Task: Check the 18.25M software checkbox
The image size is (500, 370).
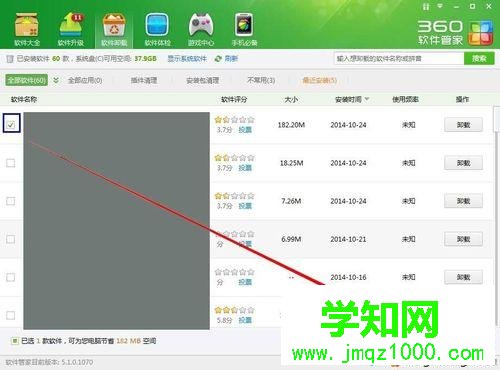Action: [11, 163]
